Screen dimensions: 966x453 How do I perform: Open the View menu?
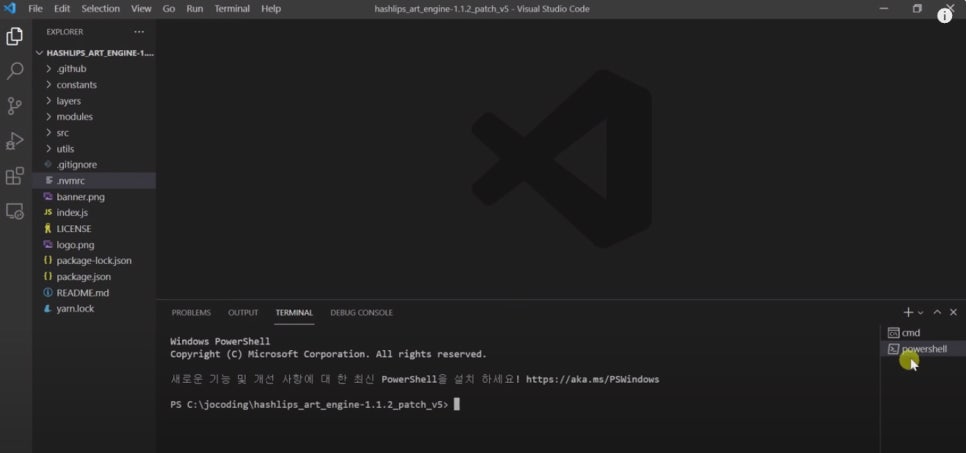[x=141, y=9]
